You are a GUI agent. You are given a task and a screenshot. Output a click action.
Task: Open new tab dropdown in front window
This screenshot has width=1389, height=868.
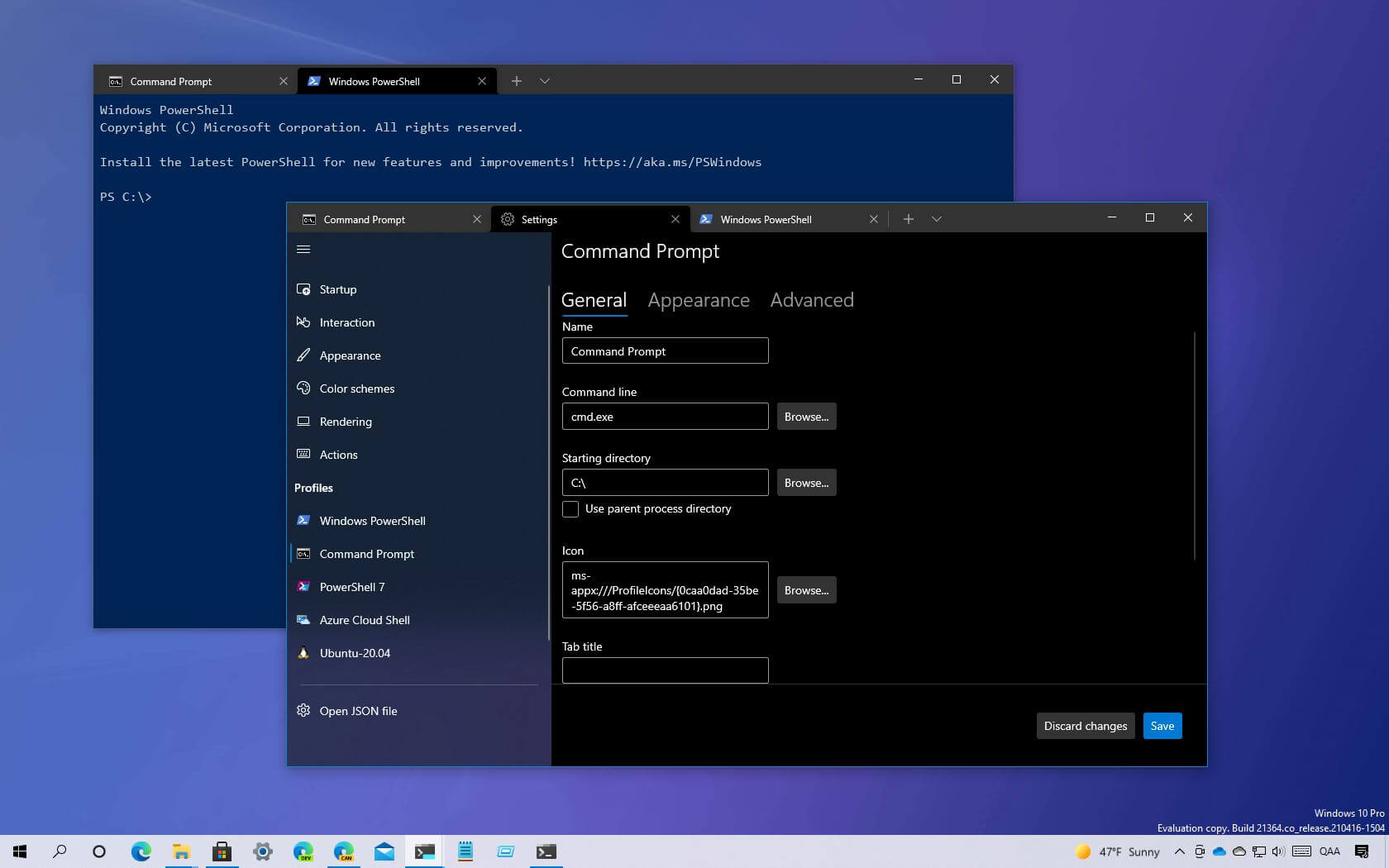tap(937, 219)
